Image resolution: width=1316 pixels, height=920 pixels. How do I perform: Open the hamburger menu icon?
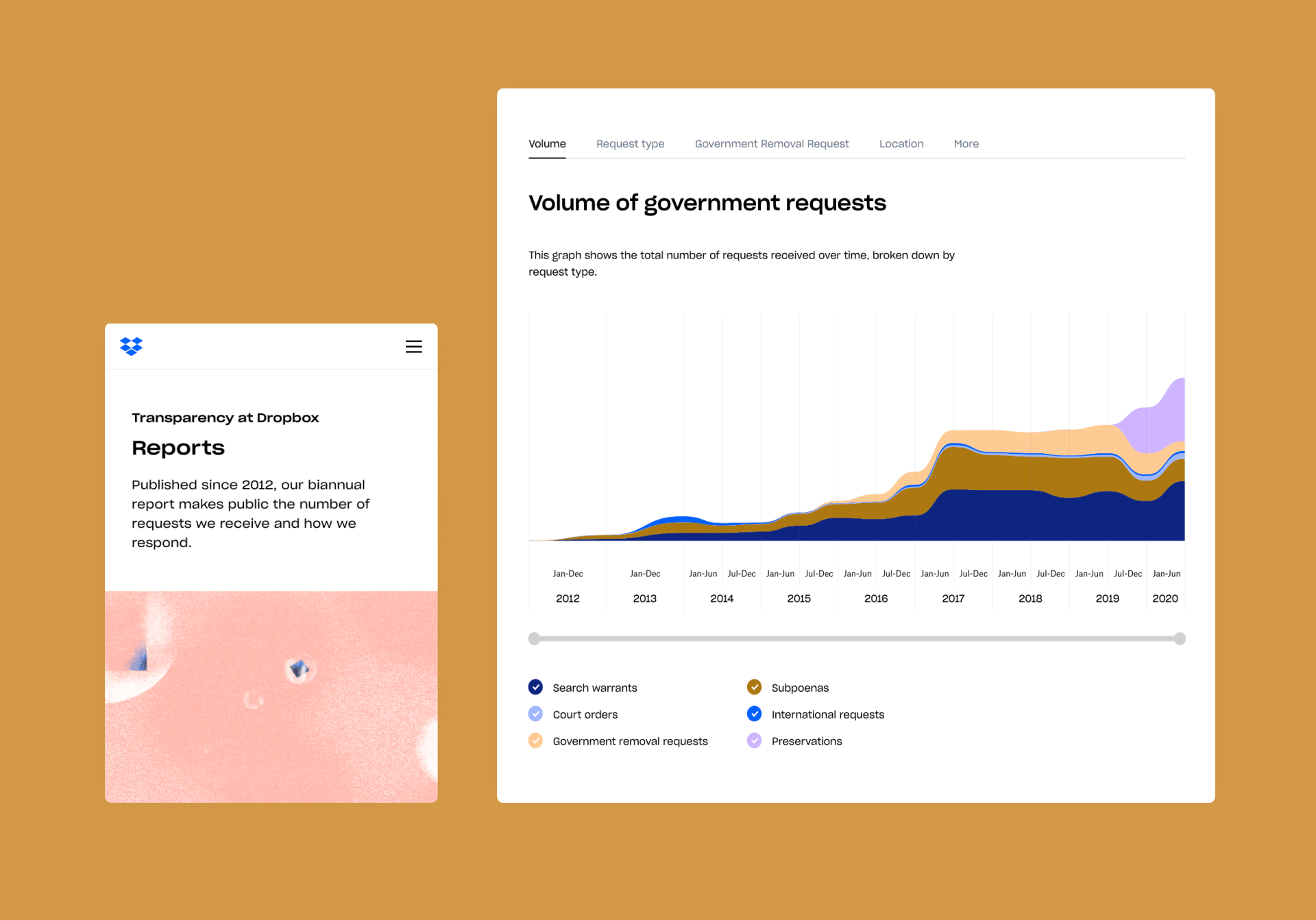413,347
